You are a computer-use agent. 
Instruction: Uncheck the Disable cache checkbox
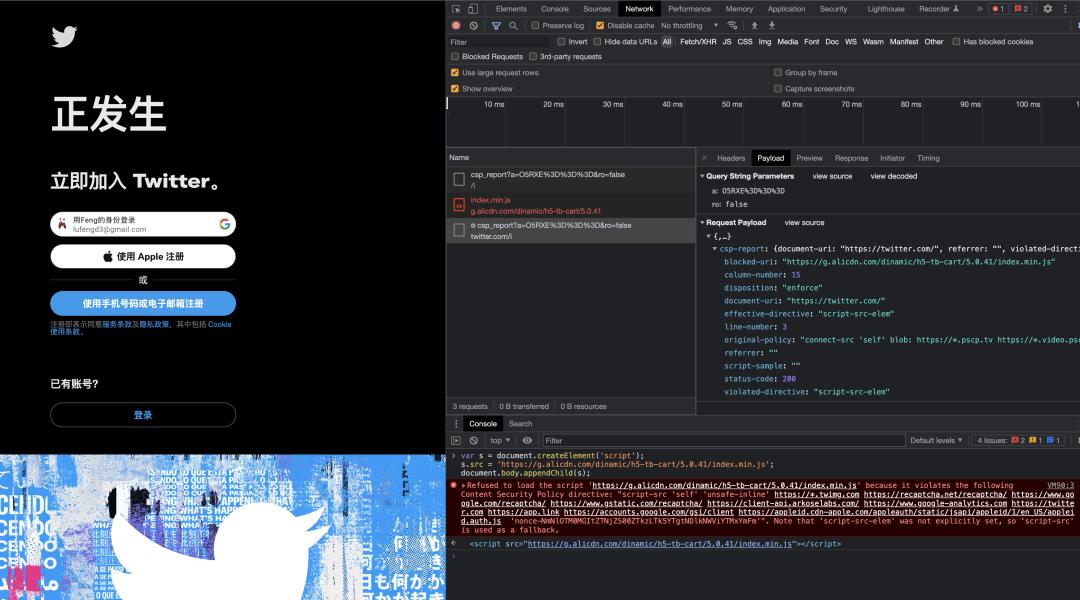point(598,26)
